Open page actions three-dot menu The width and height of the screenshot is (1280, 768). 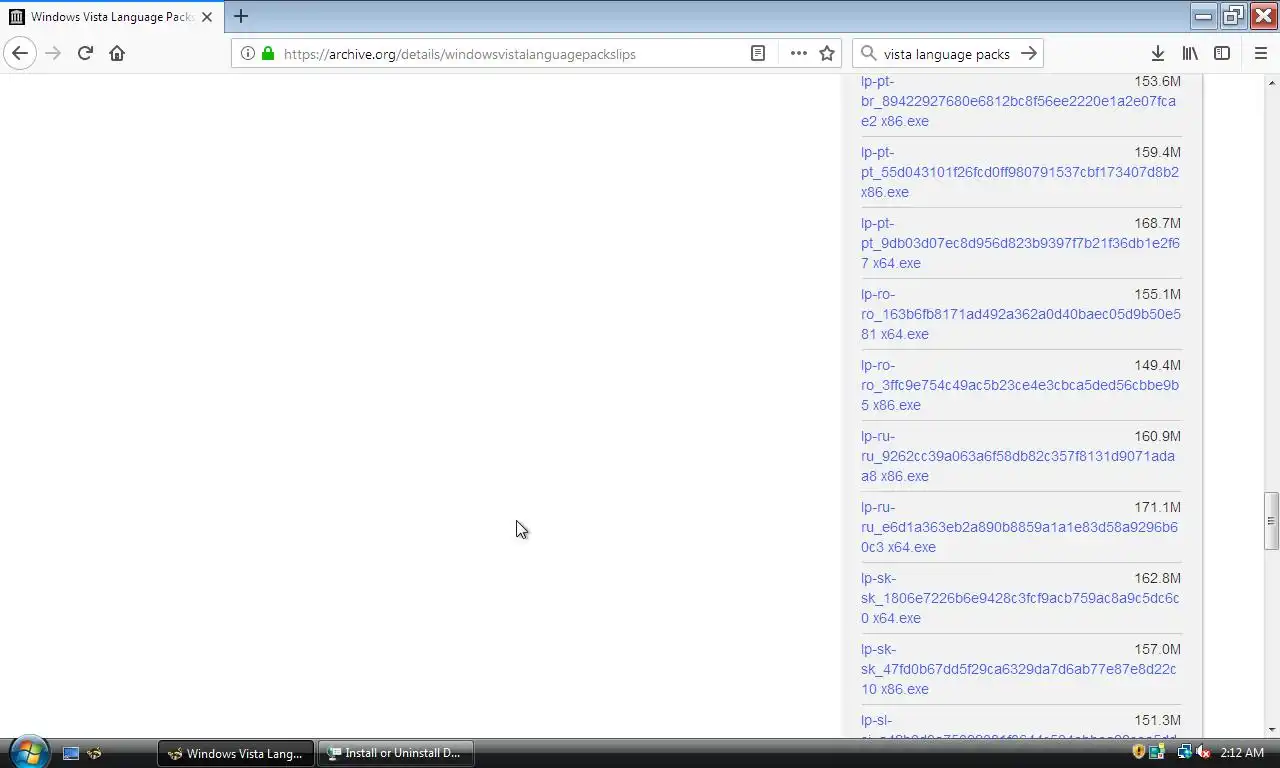tap(798, 53)
